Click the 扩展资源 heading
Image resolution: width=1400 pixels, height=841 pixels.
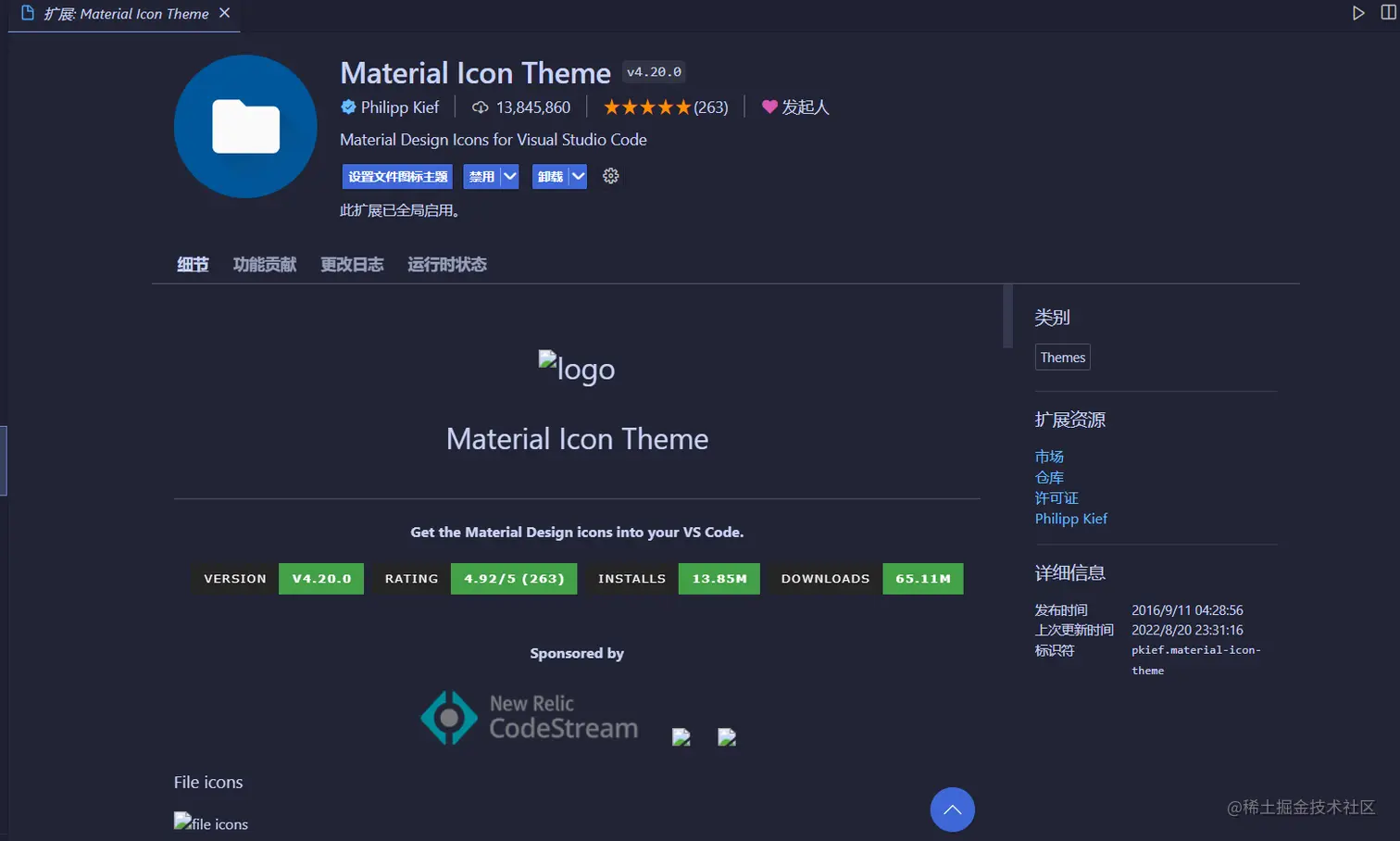point(1070,420)
